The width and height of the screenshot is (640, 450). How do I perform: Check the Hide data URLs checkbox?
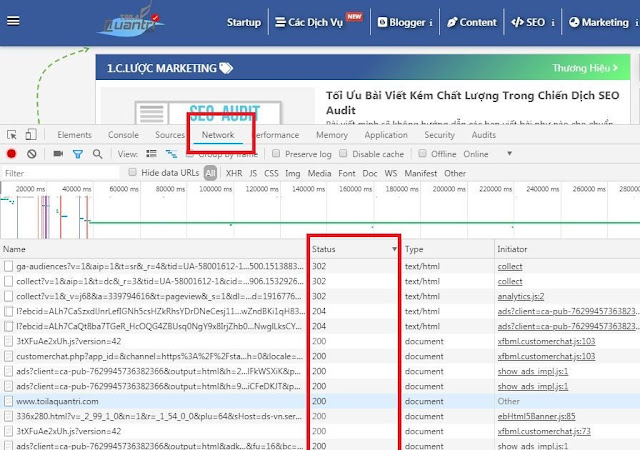coord(132,172)
